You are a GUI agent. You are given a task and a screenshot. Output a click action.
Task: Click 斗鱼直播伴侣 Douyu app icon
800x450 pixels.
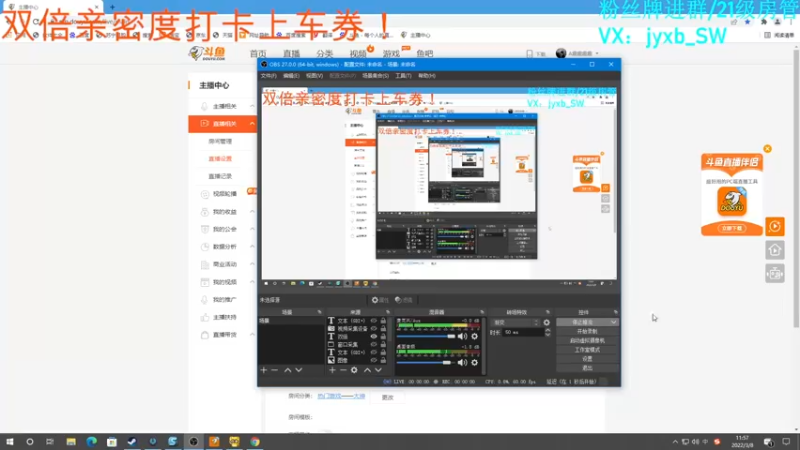coord(732,201)
